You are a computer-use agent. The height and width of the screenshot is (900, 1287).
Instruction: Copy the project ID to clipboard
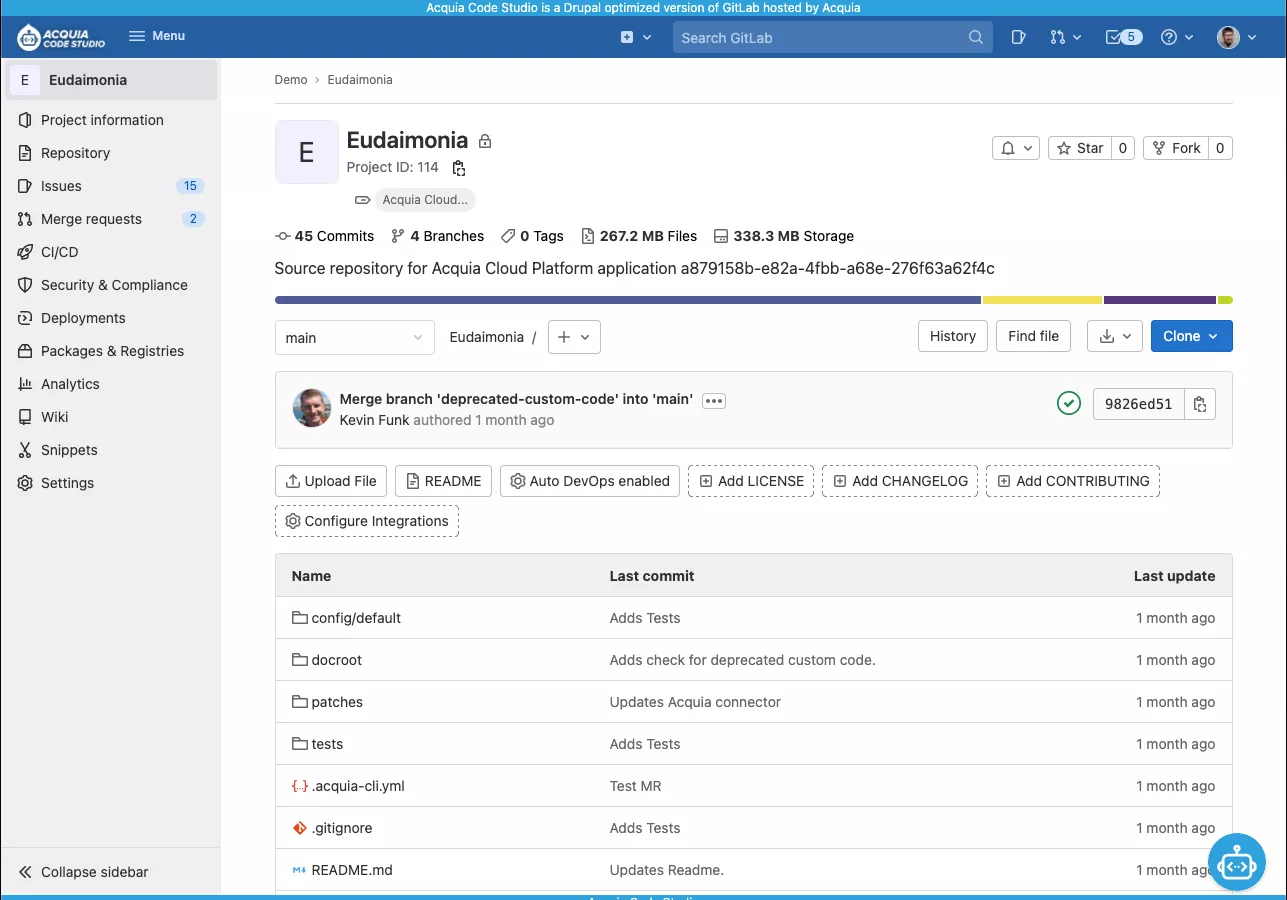459,168
